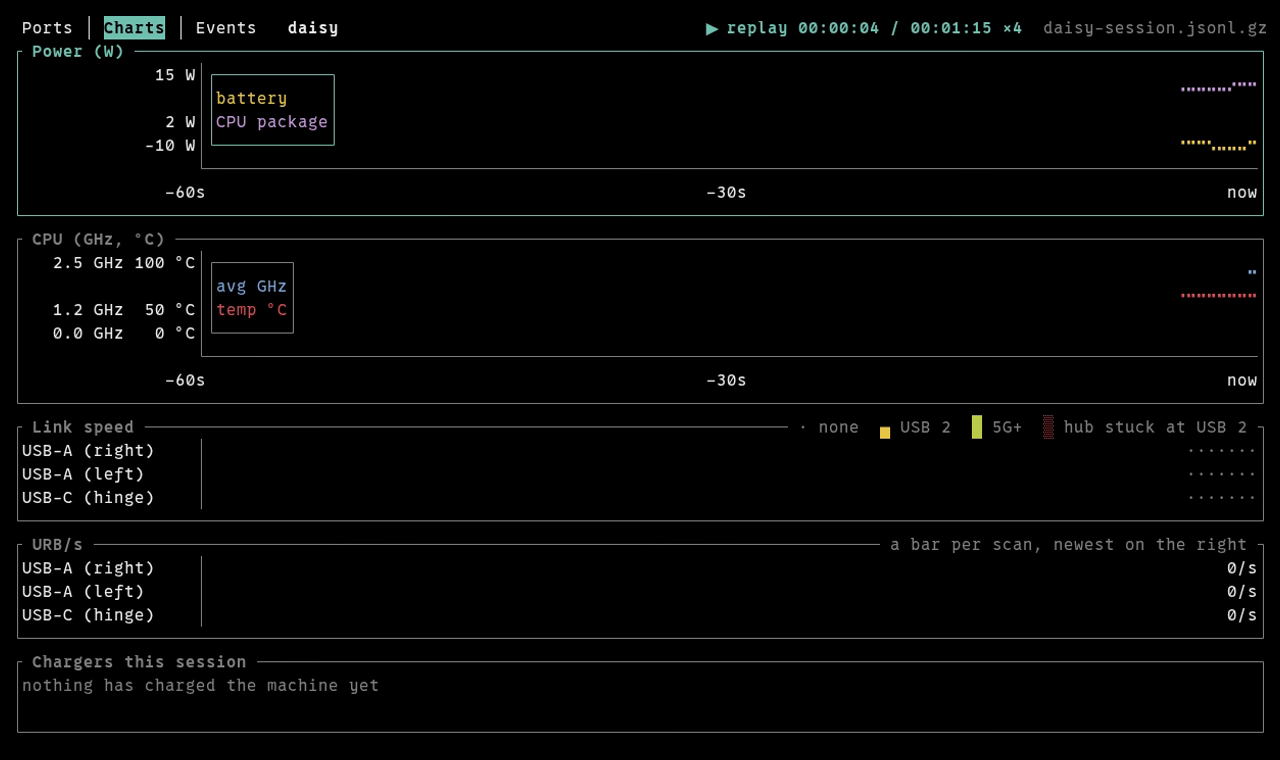Click the green 5G+ legend swatch
1280x760 pixels.
click(977, 428)
